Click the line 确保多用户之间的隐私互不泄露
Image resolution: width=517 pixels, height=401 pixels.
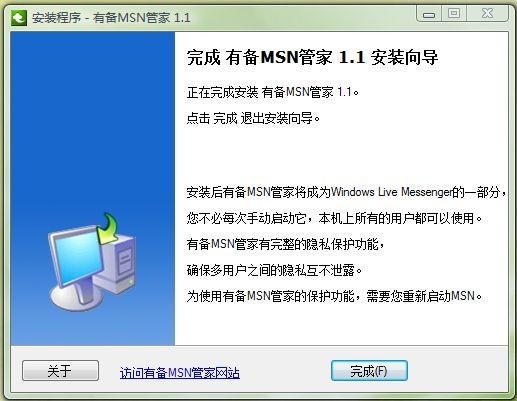click(x=275, y=270)
